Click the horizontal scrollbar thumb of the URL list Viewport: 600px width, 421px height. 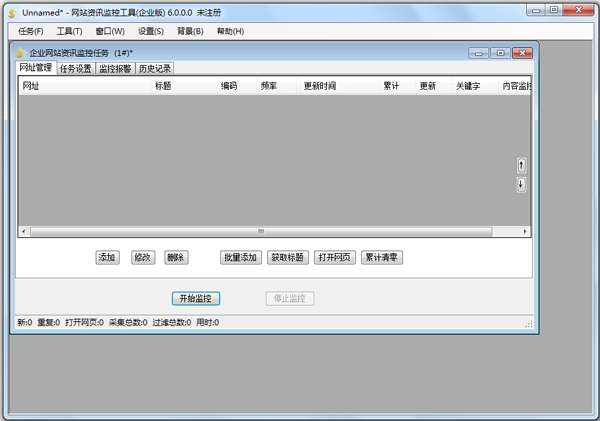(261, 231)
